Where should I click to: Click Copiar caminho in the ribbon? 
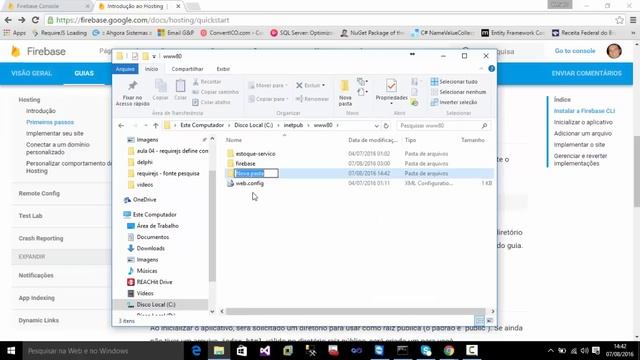point(216,92)
